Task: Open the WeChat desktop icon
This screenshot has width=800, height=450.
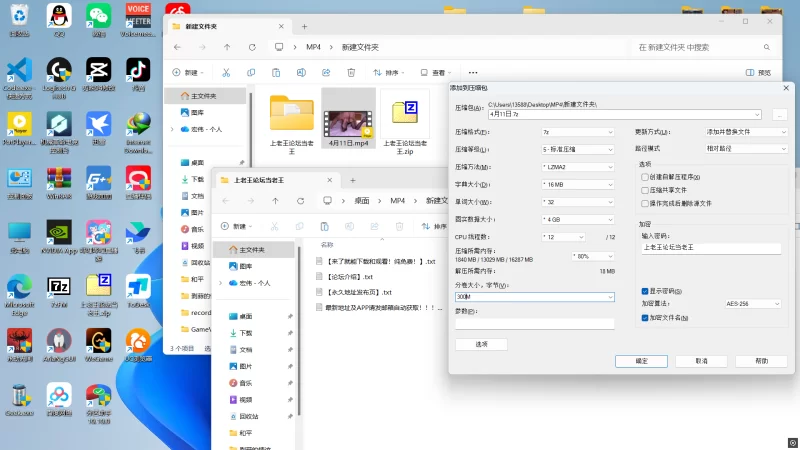Action: click(x=98, y=17)
